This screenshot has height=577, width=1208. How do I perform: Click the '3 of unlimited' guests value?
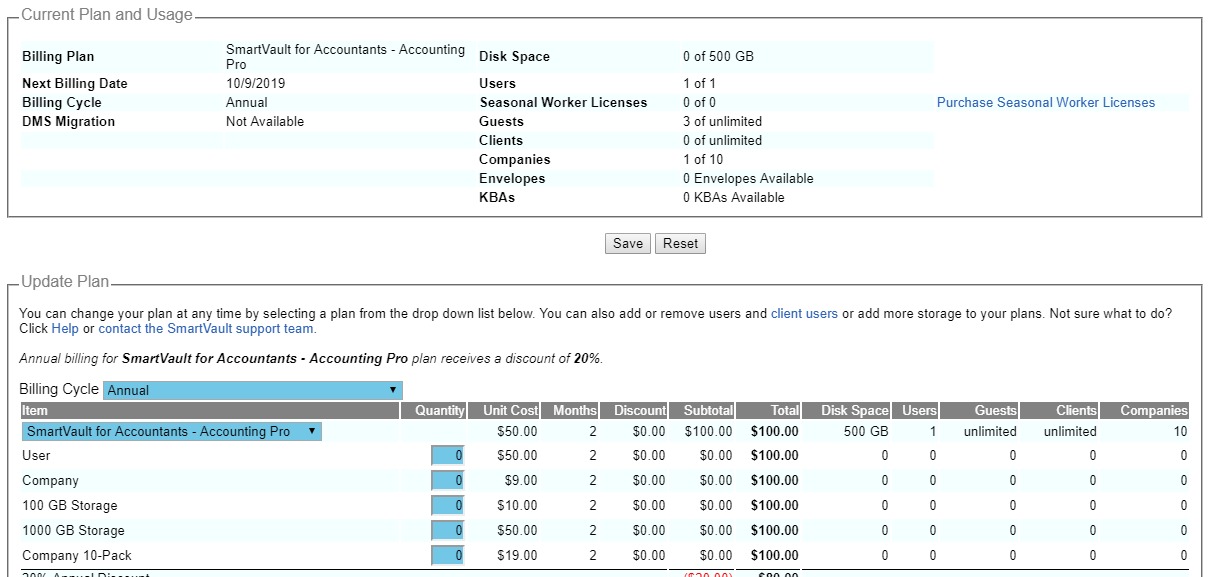[722, 122]
